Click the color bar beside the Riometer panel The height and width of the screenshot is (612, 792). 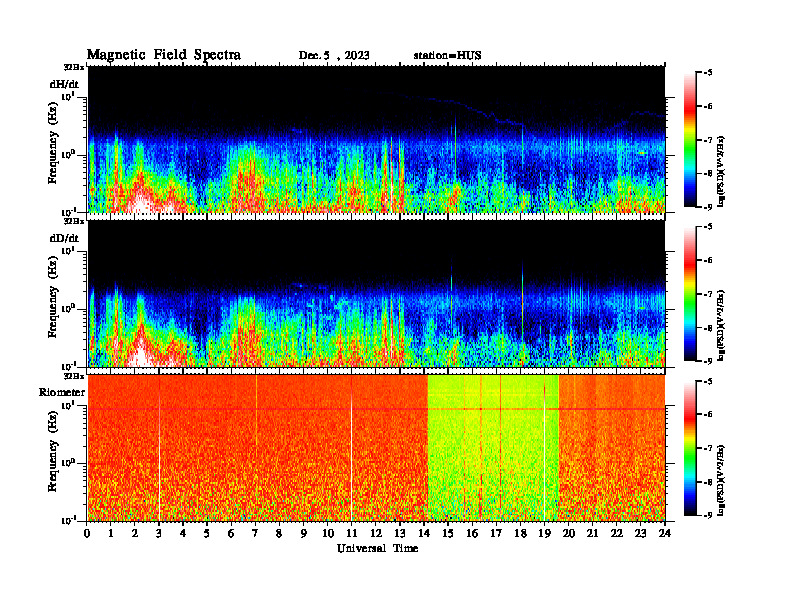click(x=690, y=448)
